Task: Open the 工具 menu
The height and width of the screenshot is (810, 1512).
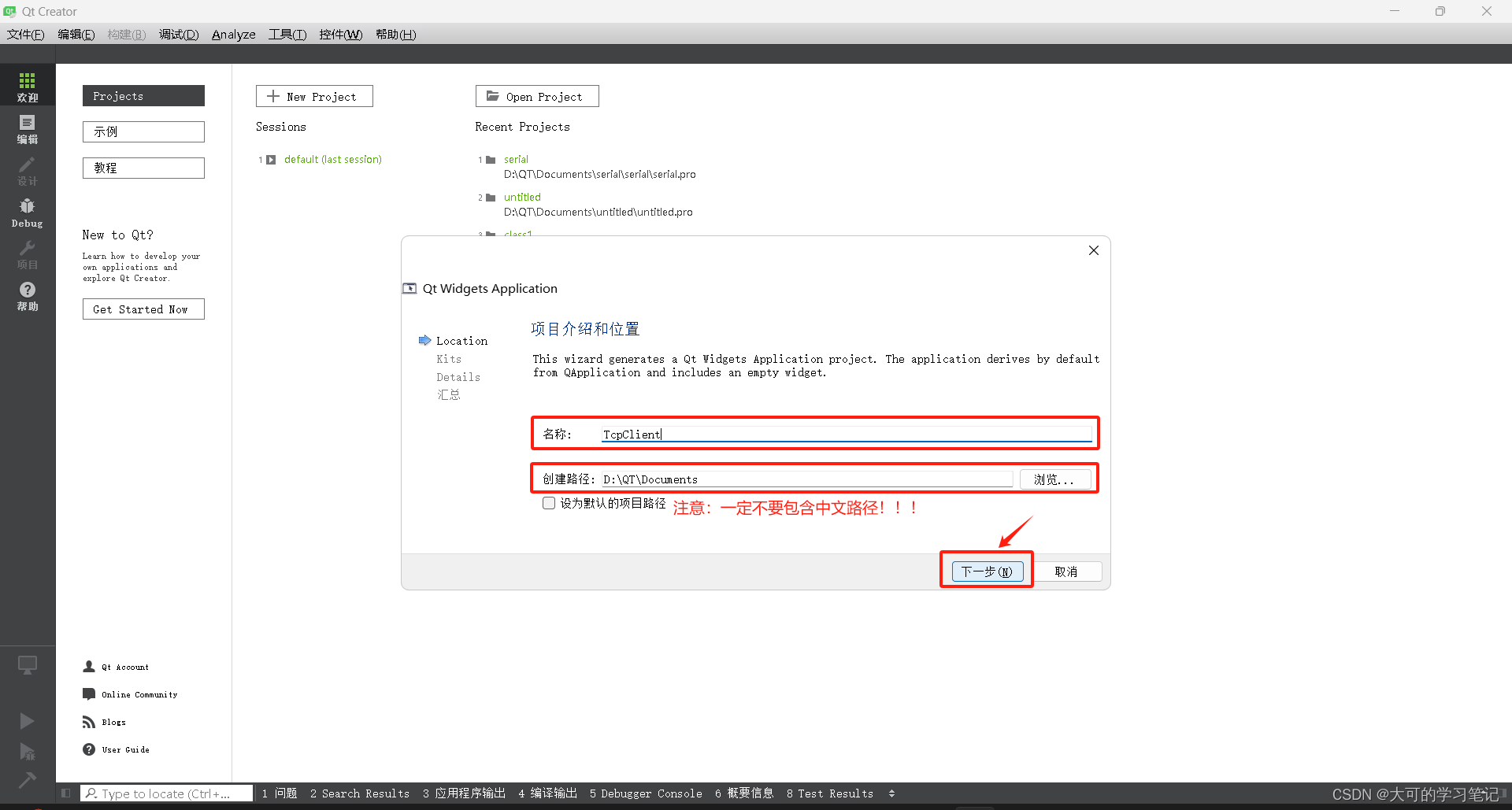Action: click(x=287, y=34)
